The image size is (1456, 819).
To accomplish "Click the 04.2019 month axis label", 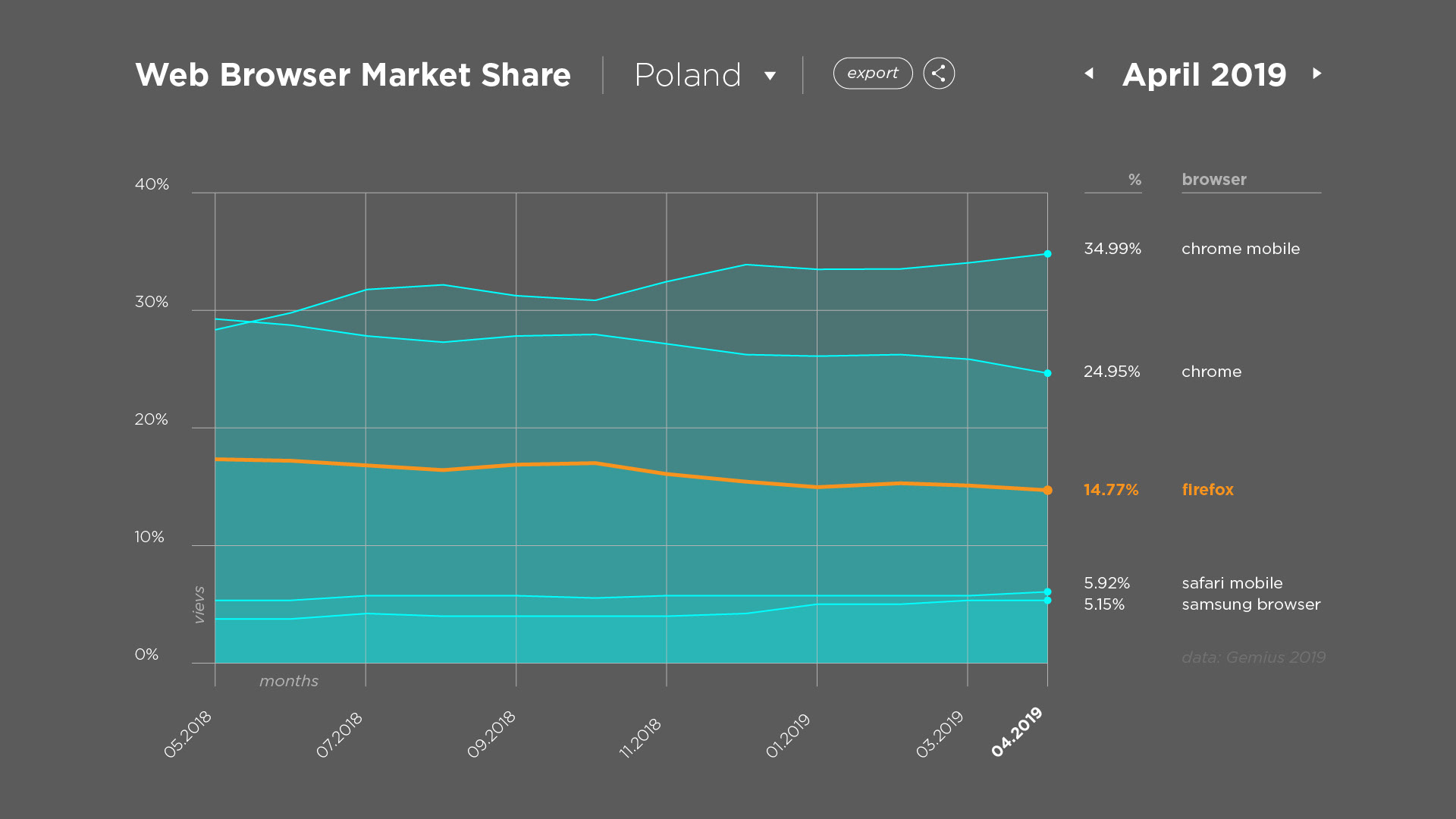I will point(1018,733).
